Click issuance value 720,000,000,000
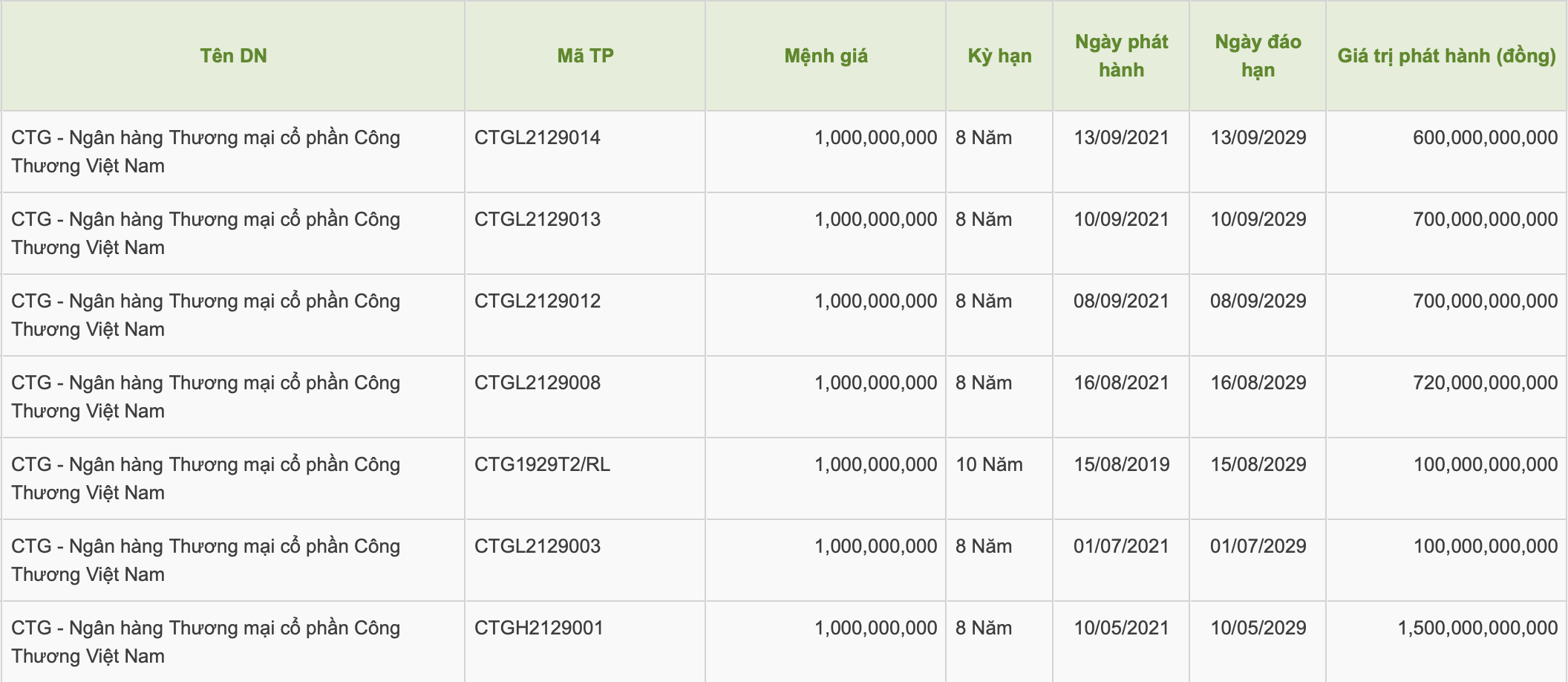 pos(1485,383)
